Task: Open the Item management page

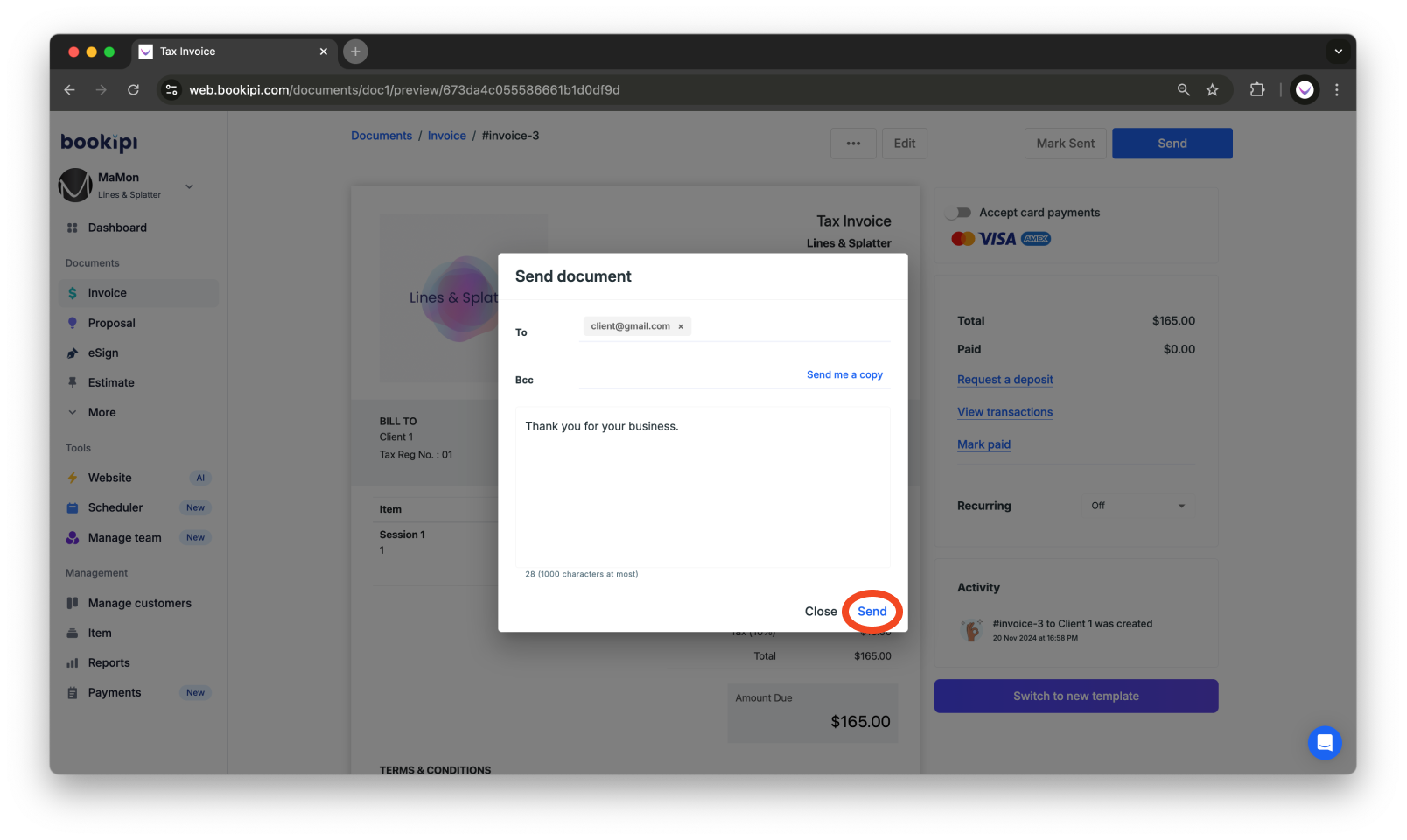Action: pyautogui.click(x=98, y=633)
